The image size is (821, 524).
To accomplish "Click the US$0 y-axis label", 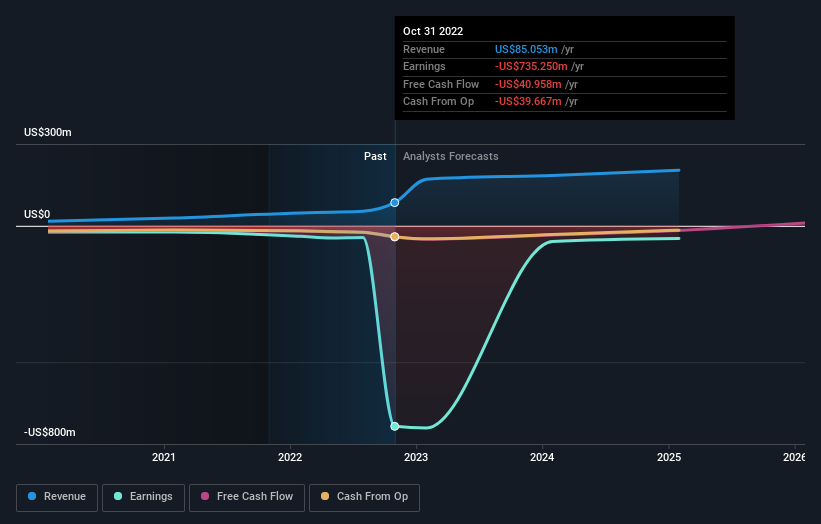I will (37, 215).
